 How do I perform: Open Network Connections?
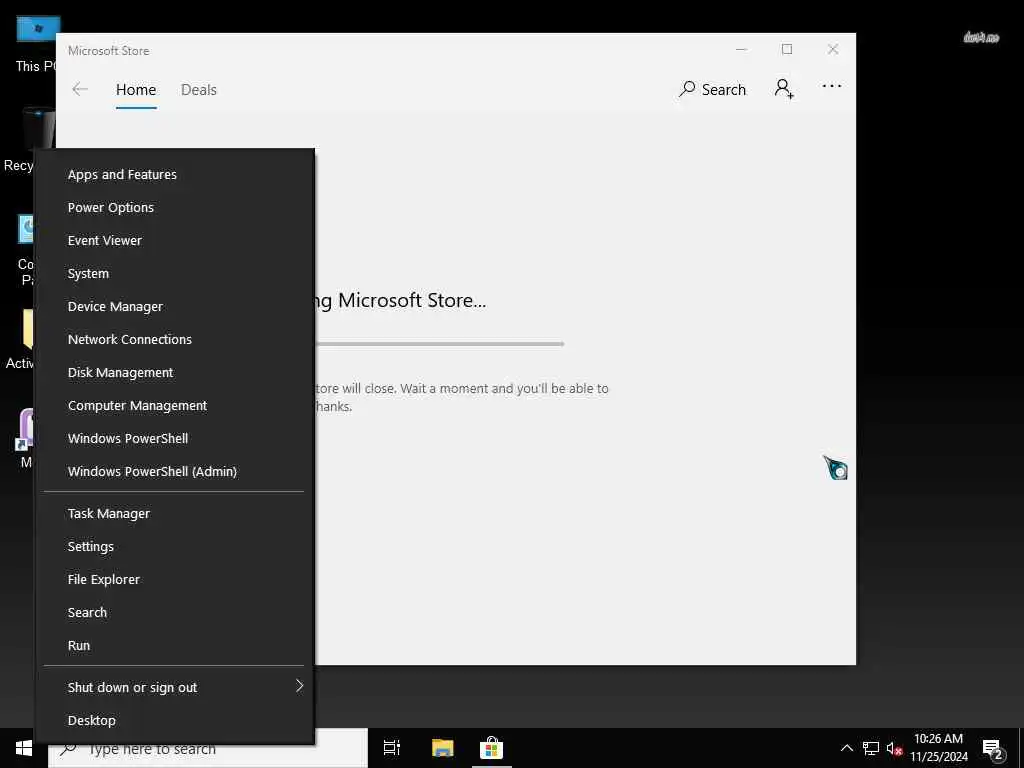(x=174, y=340)
